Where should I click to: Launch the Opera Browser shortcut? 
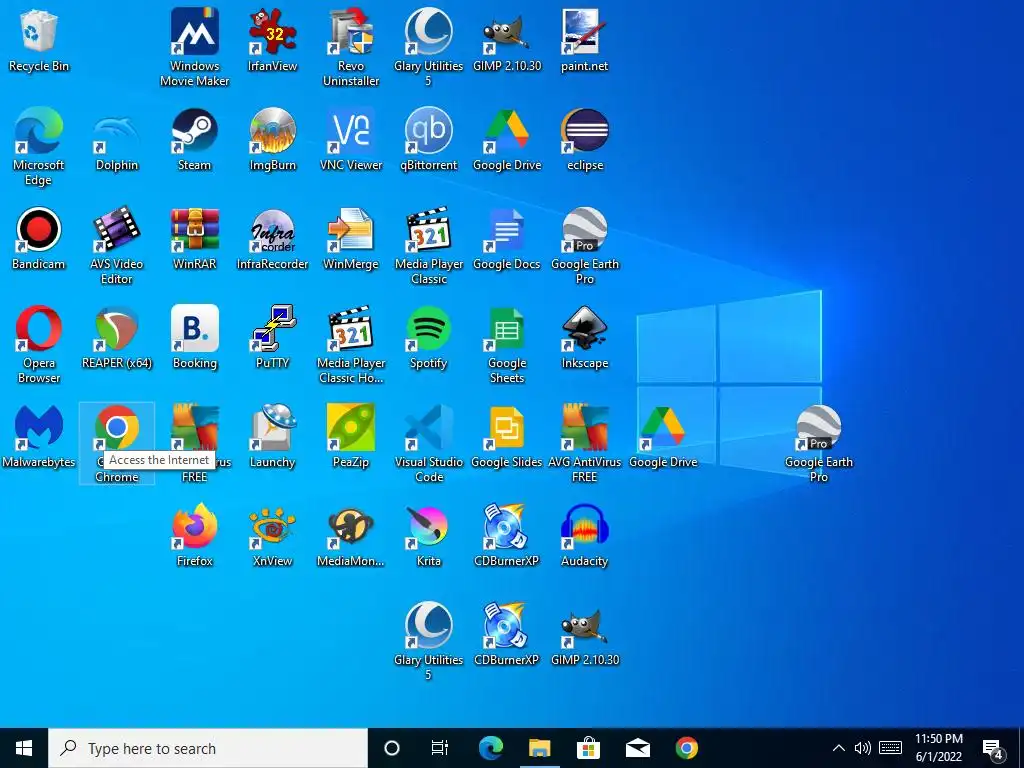tap(39, 344)
